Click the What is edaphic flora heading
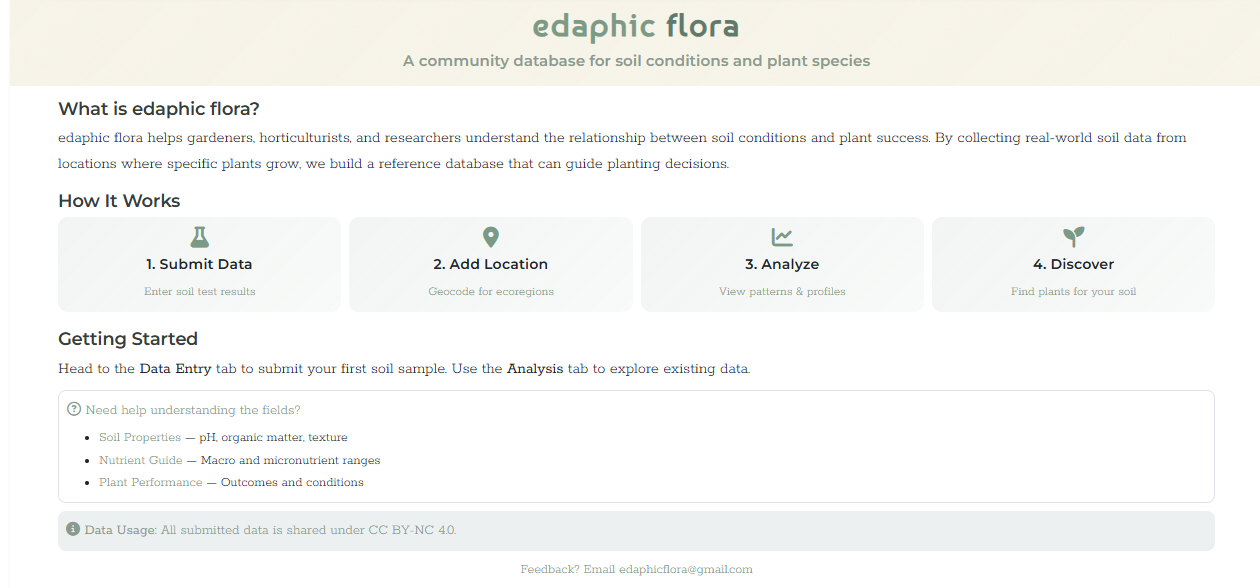Image resolution: width=1260 pixels, height=588 pixels. (158, 108)
